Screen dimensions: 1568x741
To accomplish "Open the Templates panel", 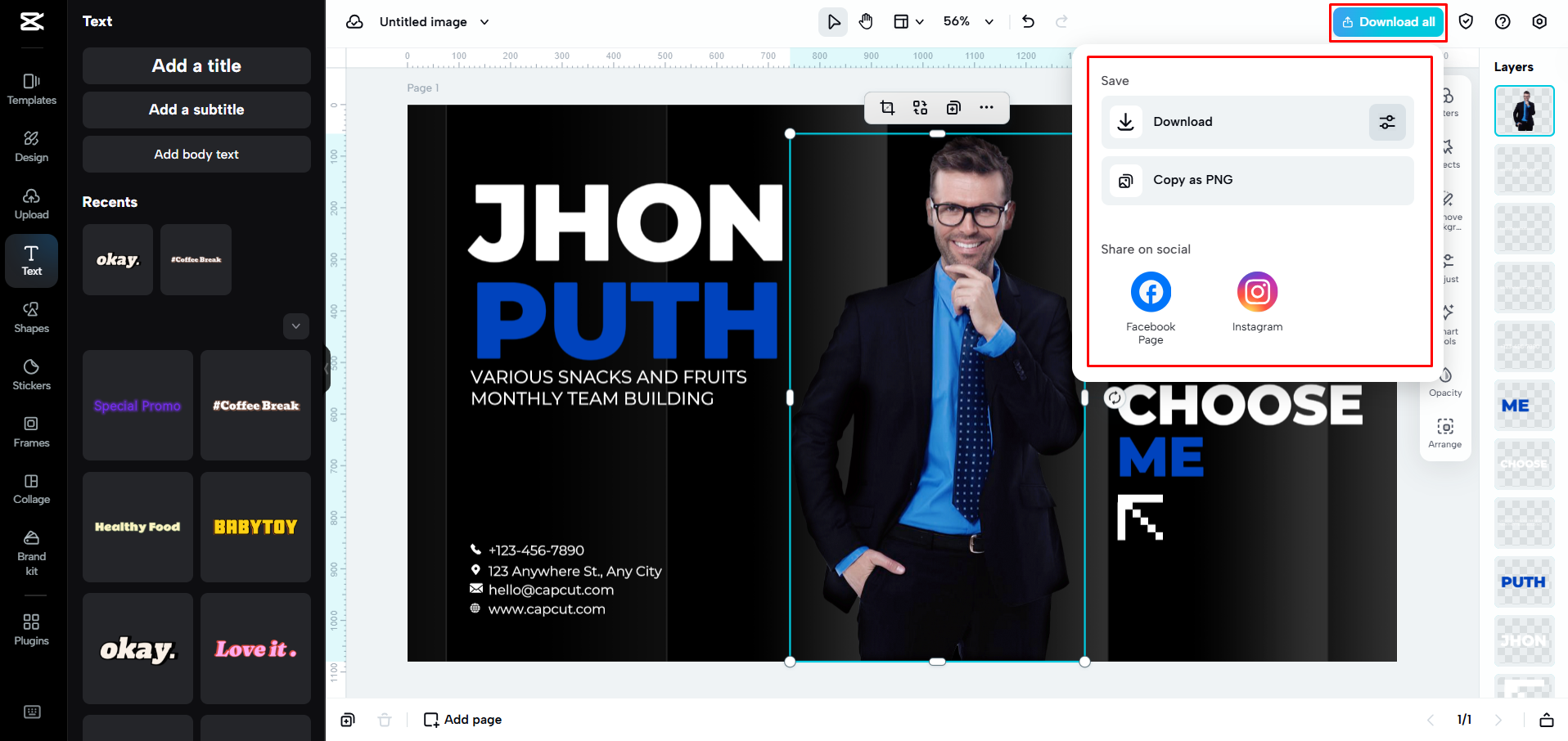I will [32, 89].
